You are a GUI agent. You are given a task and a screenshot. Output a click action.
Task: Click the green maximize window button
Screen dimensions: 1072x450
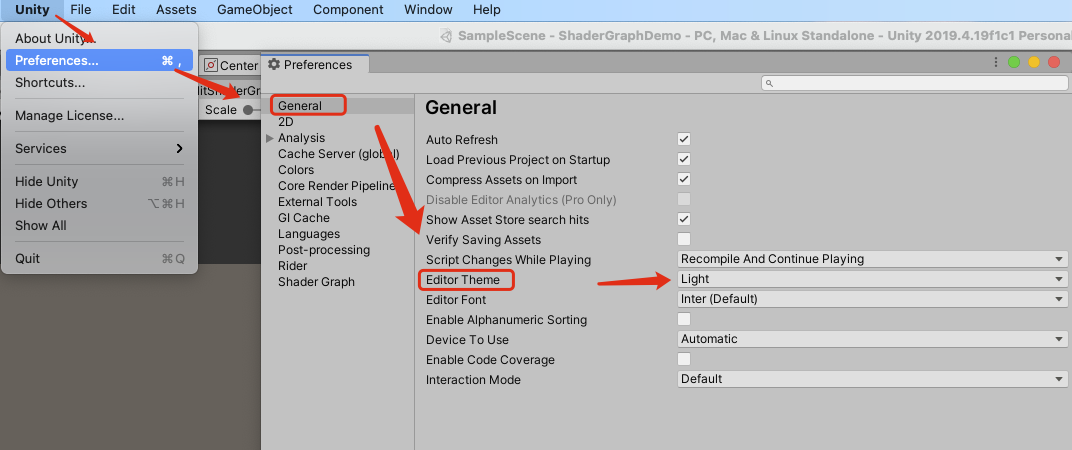coord(1014,62)
